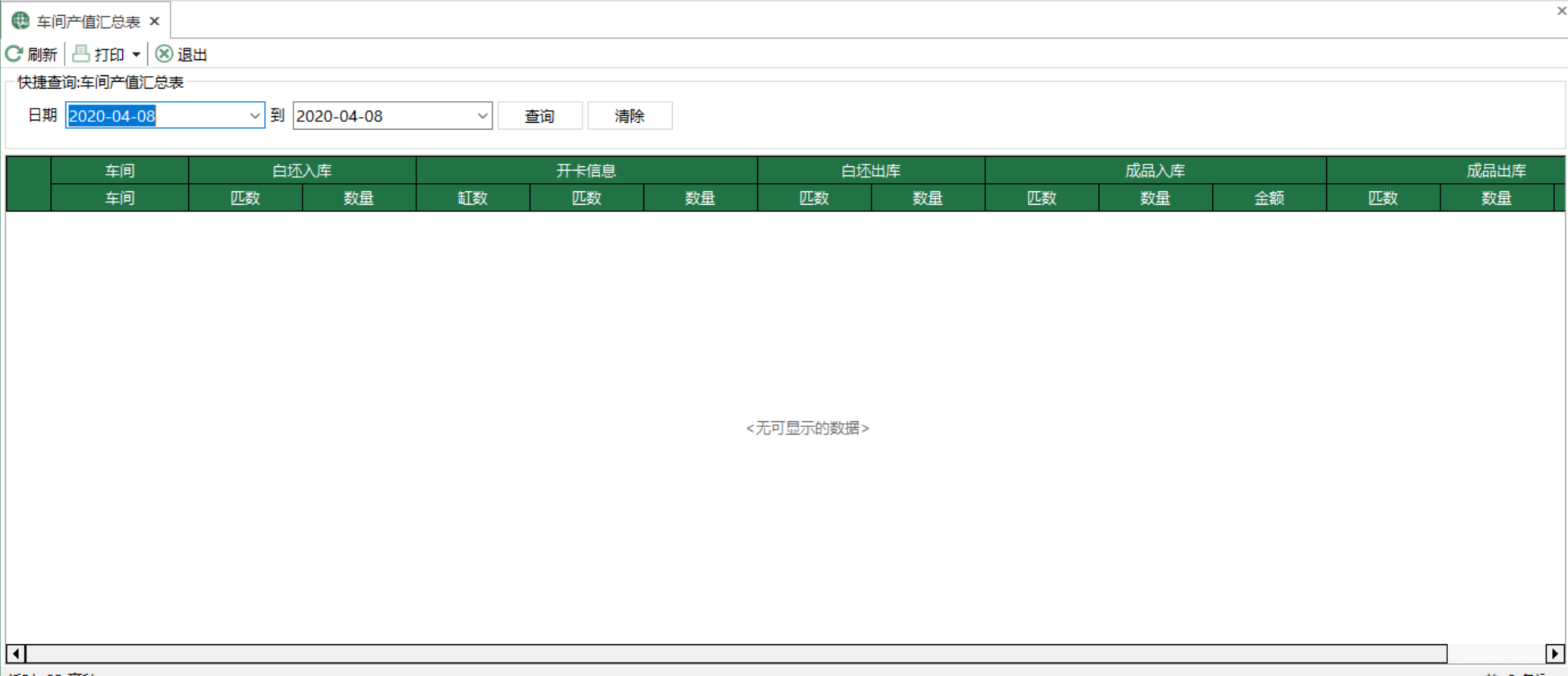Click the 白坯出库 group header
The image size is (1568, 676).
point(871,171)
